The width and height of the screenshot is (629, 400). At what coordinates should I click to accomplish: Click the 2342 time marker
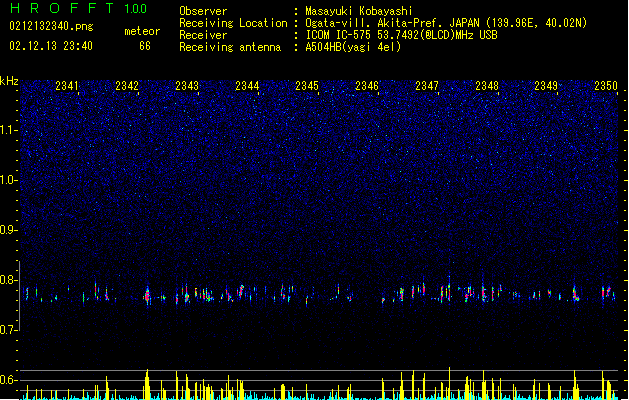(127, 85)
